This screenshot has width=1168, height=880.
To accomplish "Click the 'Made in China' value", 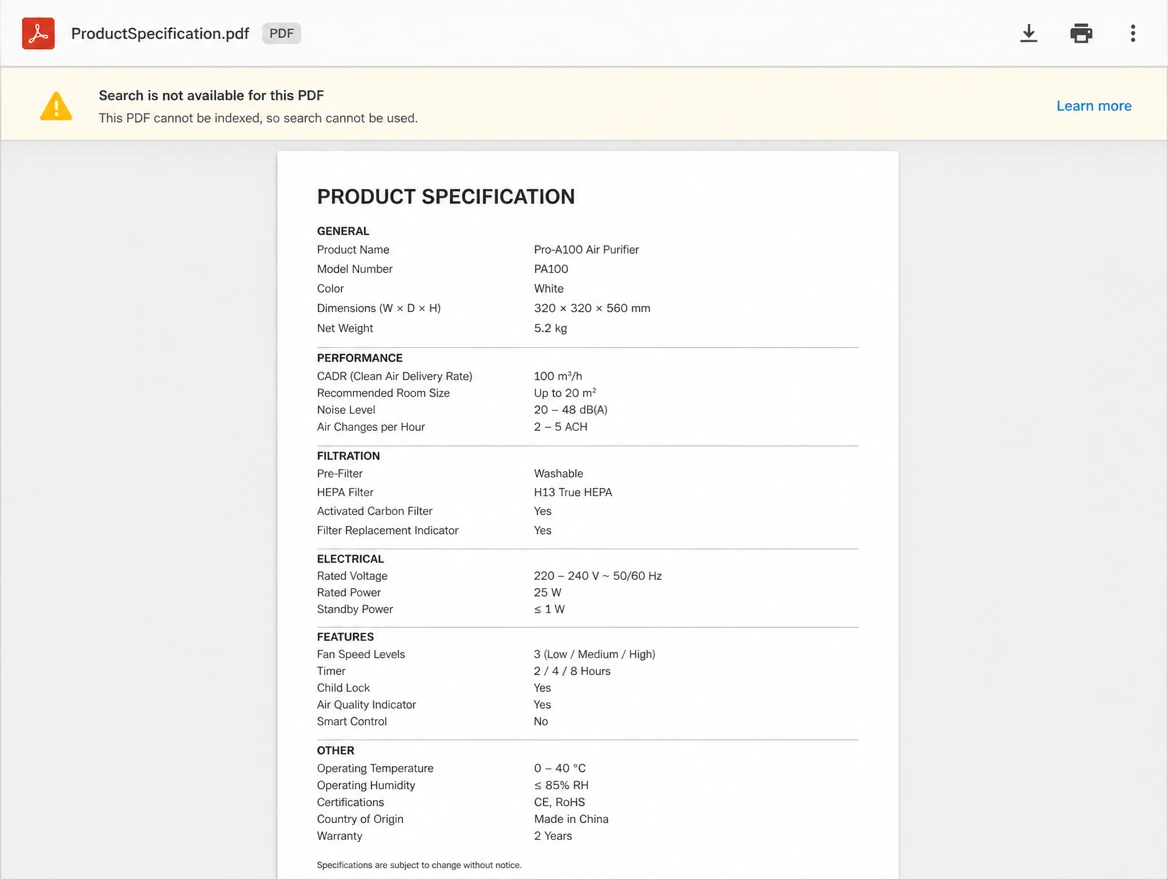I will point(571,819).
